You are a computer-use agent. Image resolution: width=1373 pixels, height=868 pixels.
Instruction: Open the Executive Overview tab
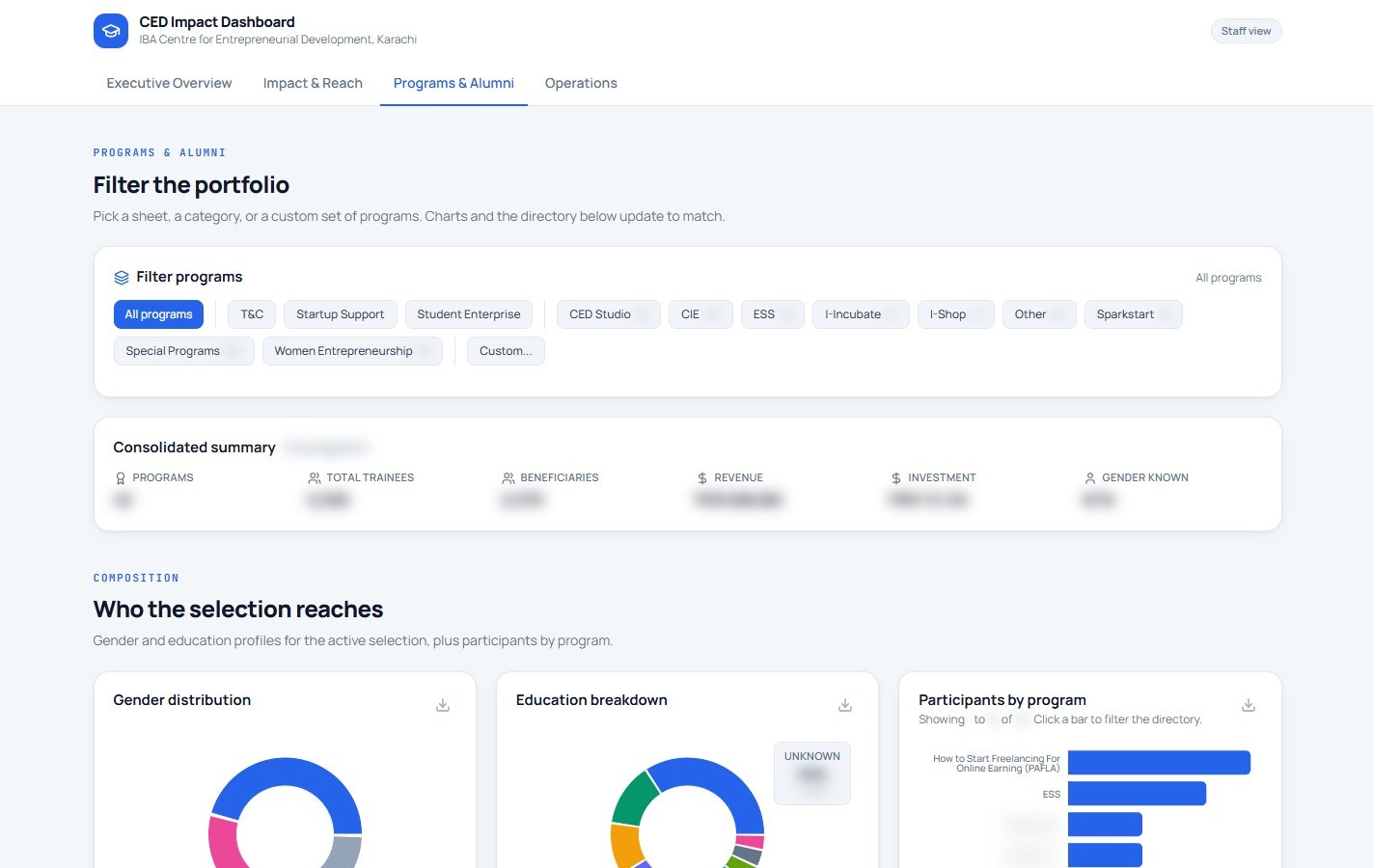pyautogui.click(x=169, y=83)
